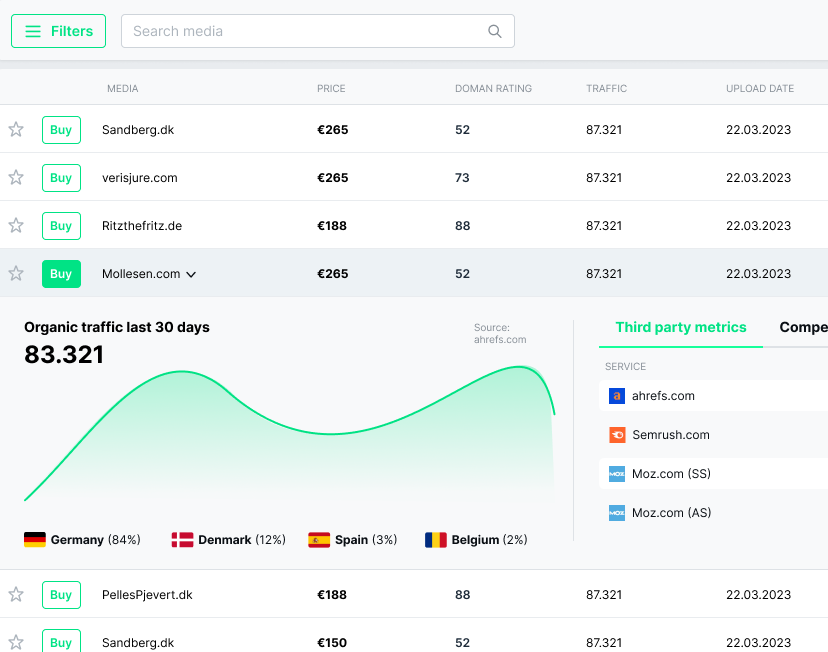This screenshot has height=652, width=828.
Task: Click the ahrefs.com service logo icon
Action: point(617,396)
